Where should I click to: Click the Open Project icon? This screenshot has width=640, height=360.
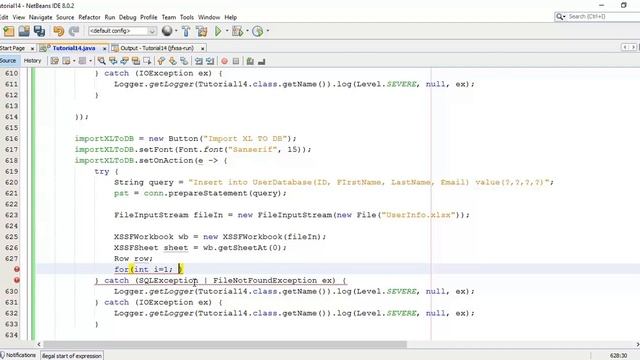[x=24, y=31]
